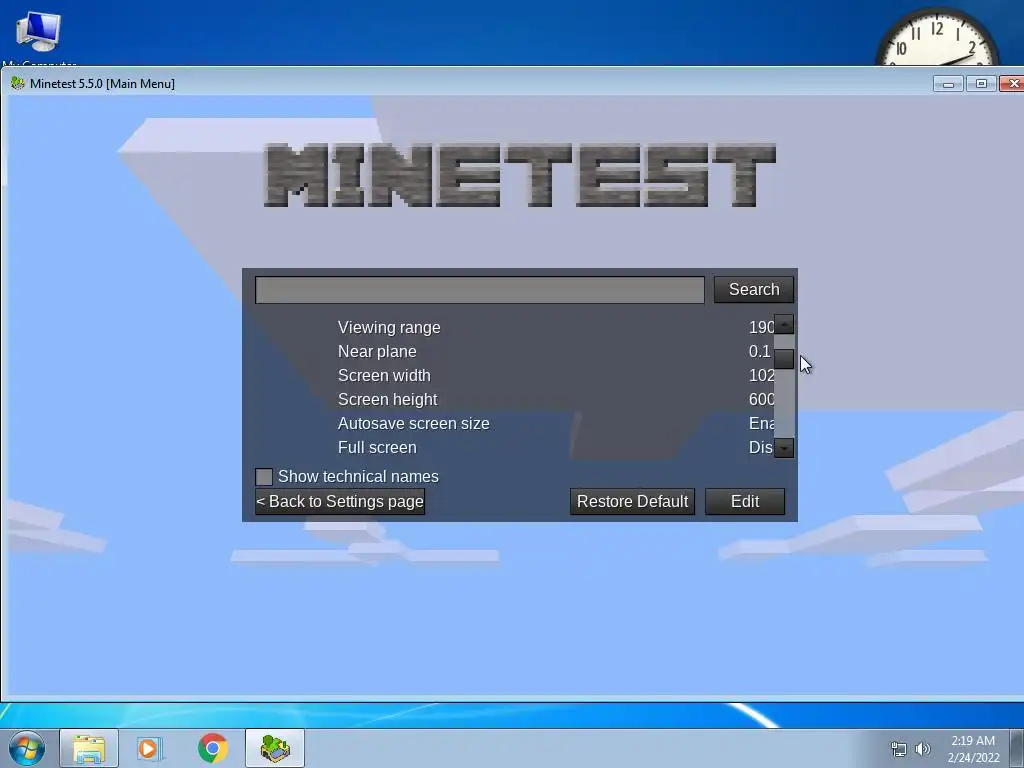The height and width of the screenshot is (768, 1024).
Task: Click the taskbar date and time
Action: tap(973, 749)
